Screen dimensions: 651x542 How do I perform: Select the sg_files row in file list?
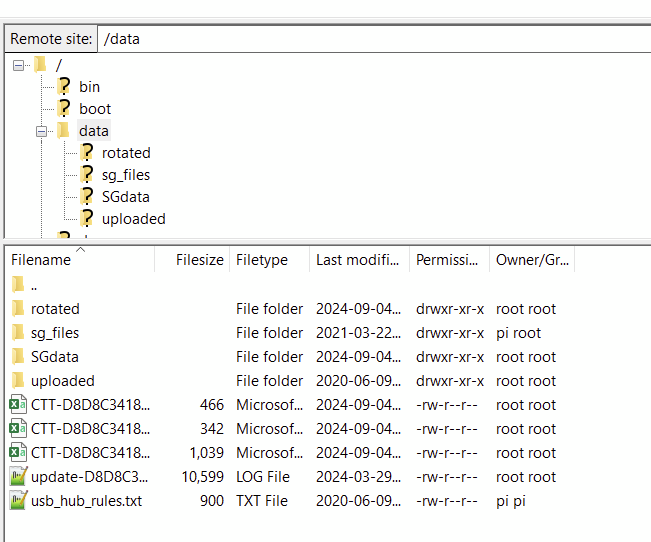(55, 333)
